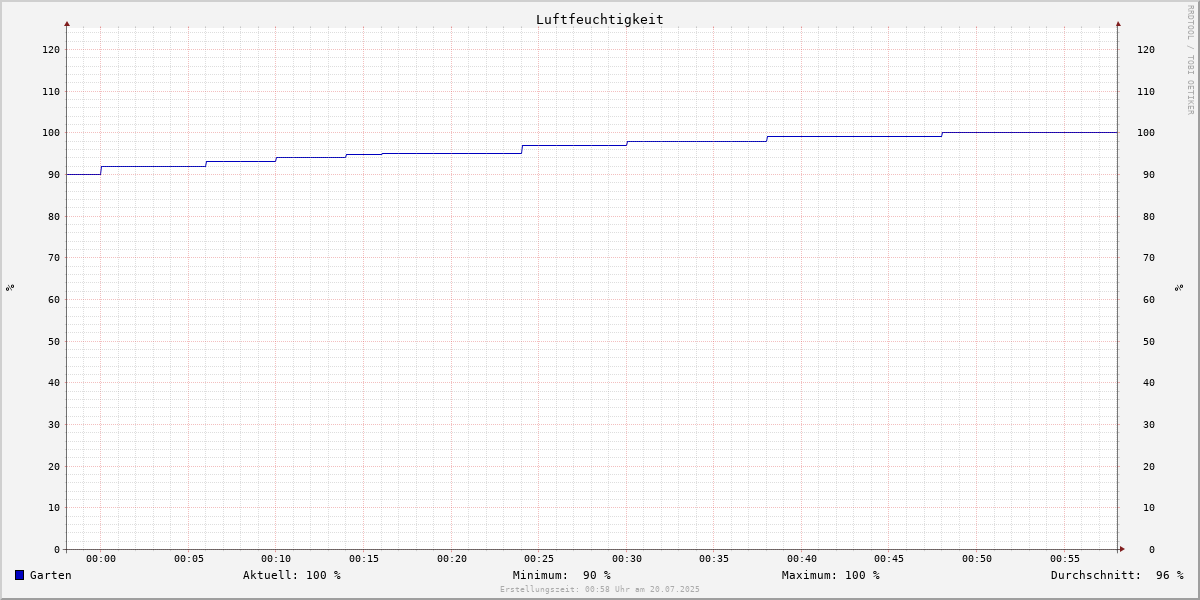Click the 00:55 time axis label
Viewport: 1200px width, 600px height.
[1065, 558]
